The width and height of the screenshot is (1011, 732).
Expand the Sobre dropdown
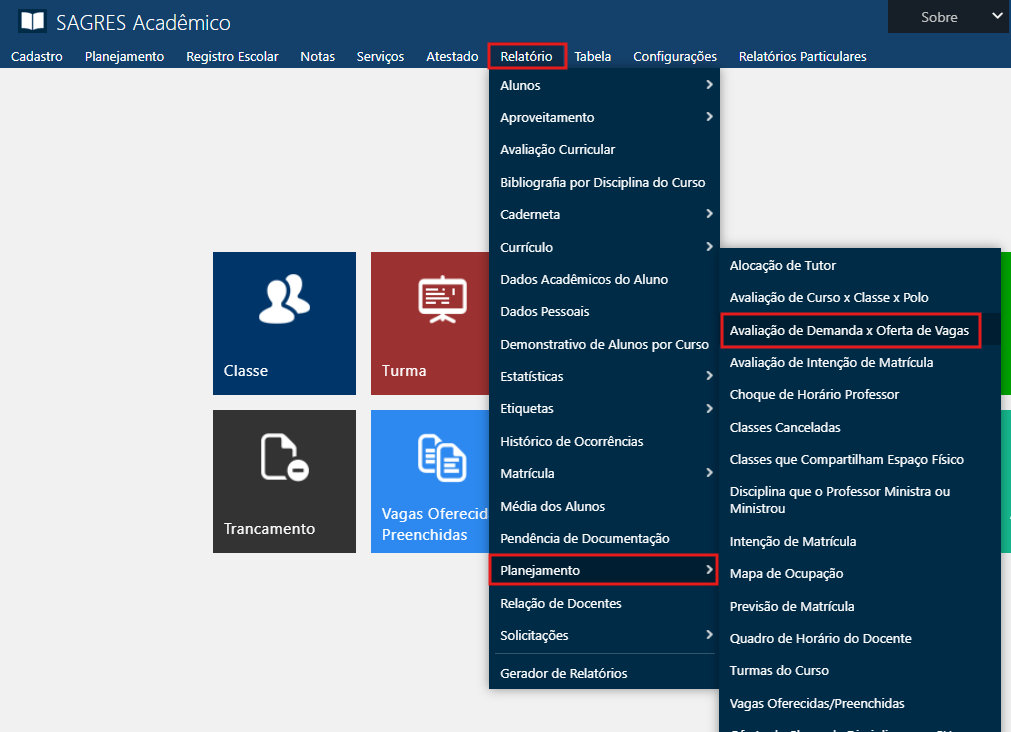(x=948, y=17)
